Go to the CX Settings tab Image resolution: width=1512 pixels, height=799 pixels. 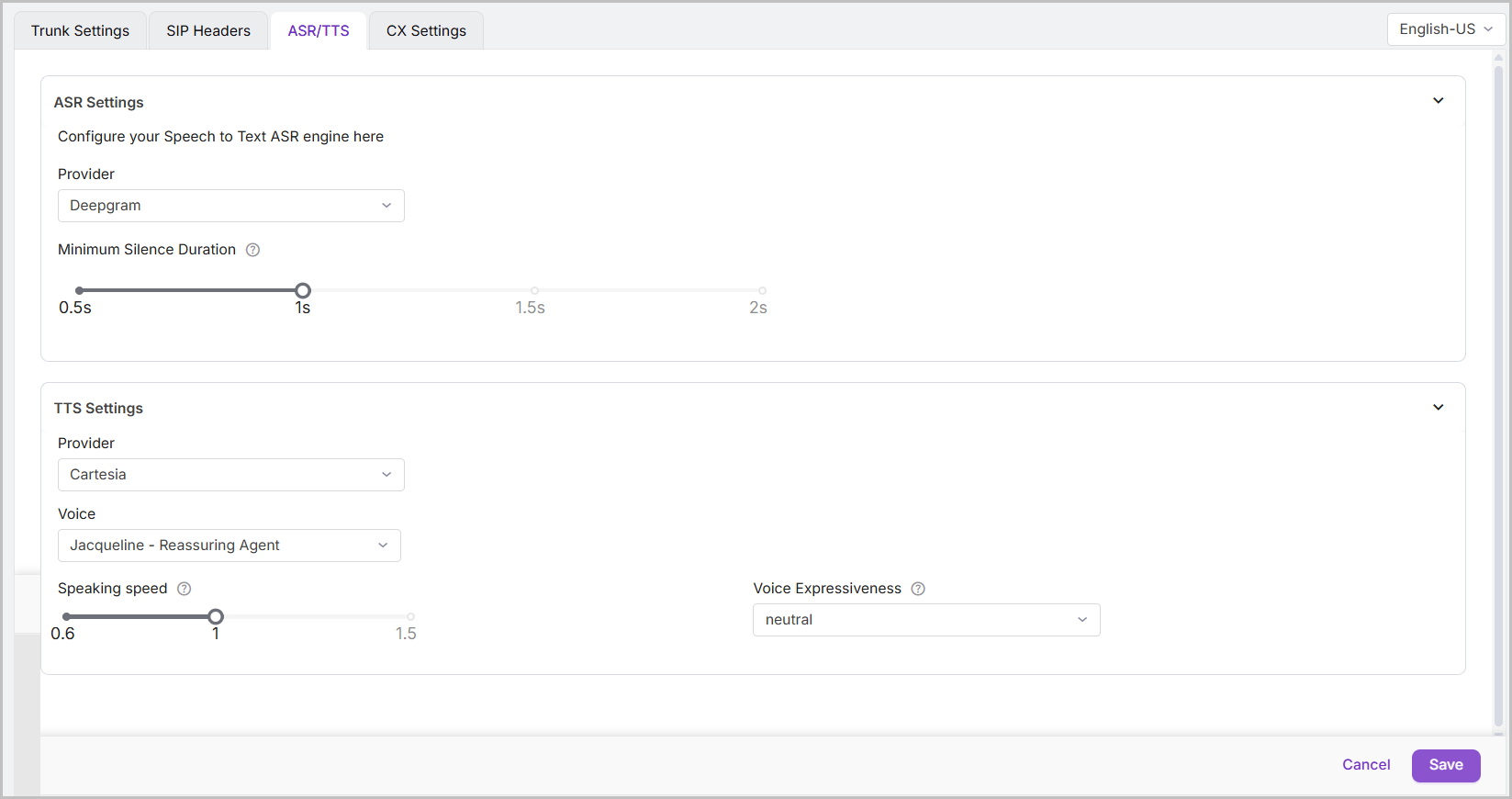[x=426, y=30]
